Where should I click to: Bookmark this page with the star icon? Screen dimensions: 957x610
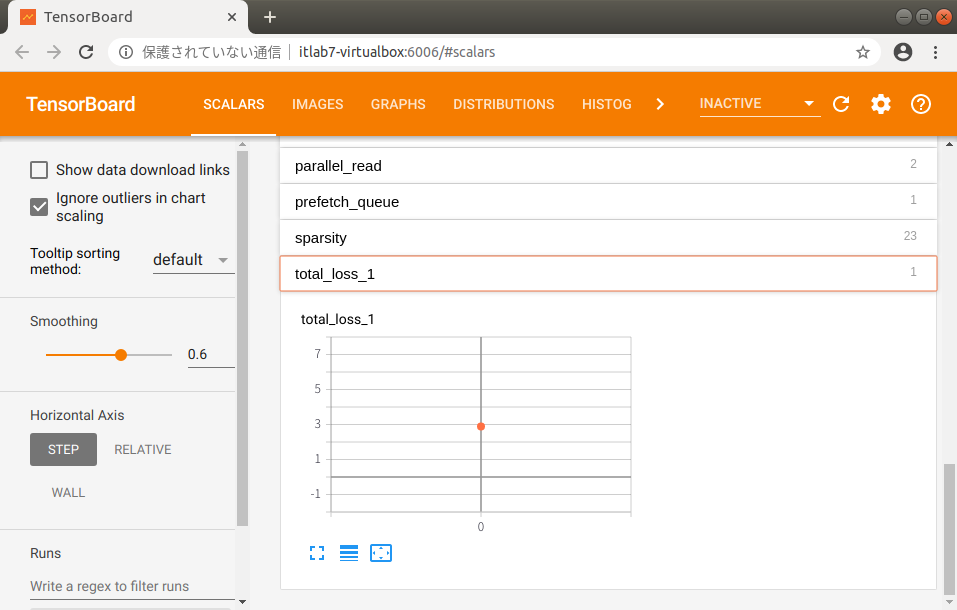pyautogui.click(x=862, y=53)
